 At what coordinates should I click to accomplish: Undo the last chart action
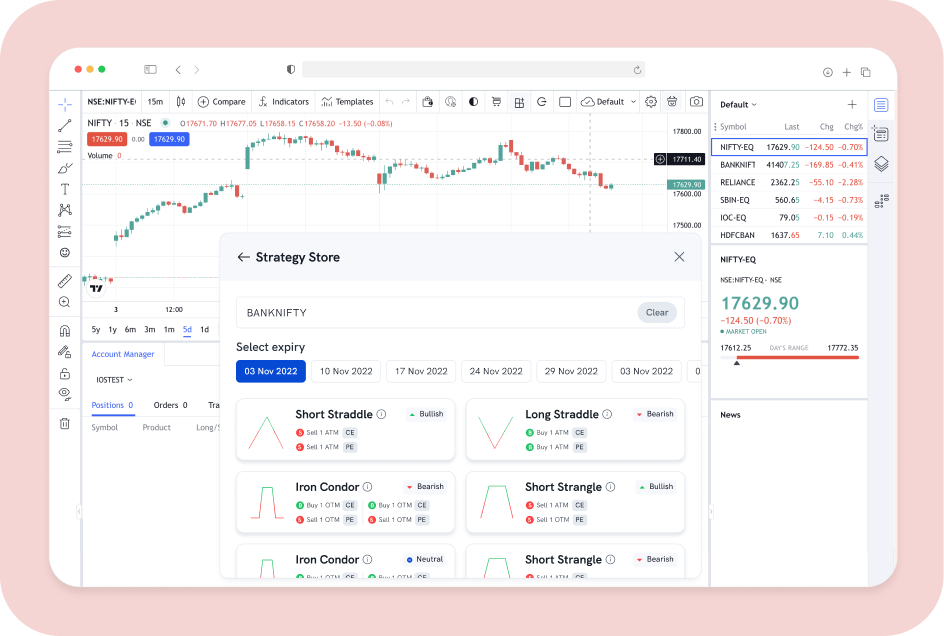[x=390, y=102]
